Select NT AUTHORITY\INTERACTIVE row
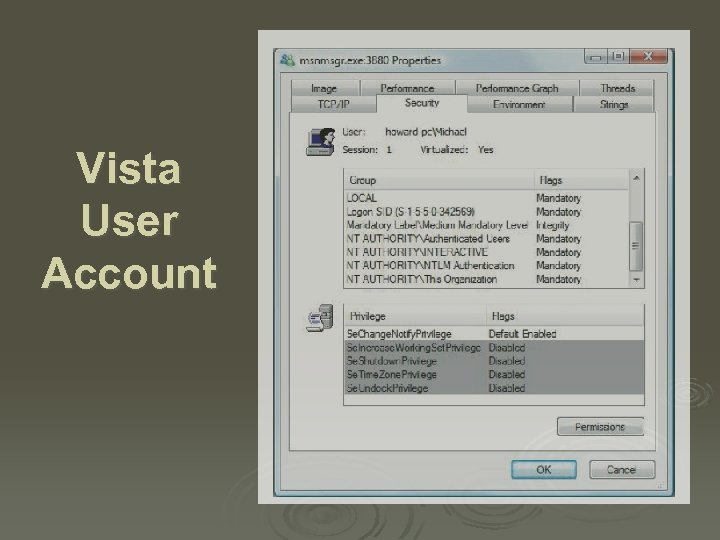This screenshot has height=540, width=720. tap(487, 252)
